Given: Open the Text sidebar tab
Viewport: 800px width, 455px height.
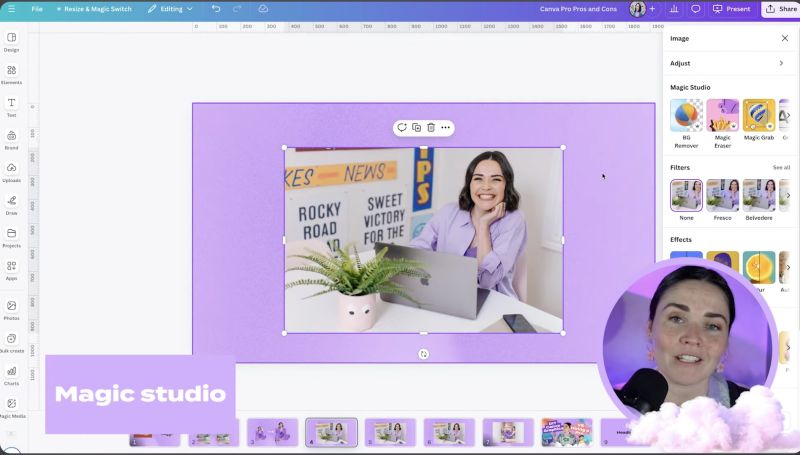Looking at the screenshot, I should point(11,107).
